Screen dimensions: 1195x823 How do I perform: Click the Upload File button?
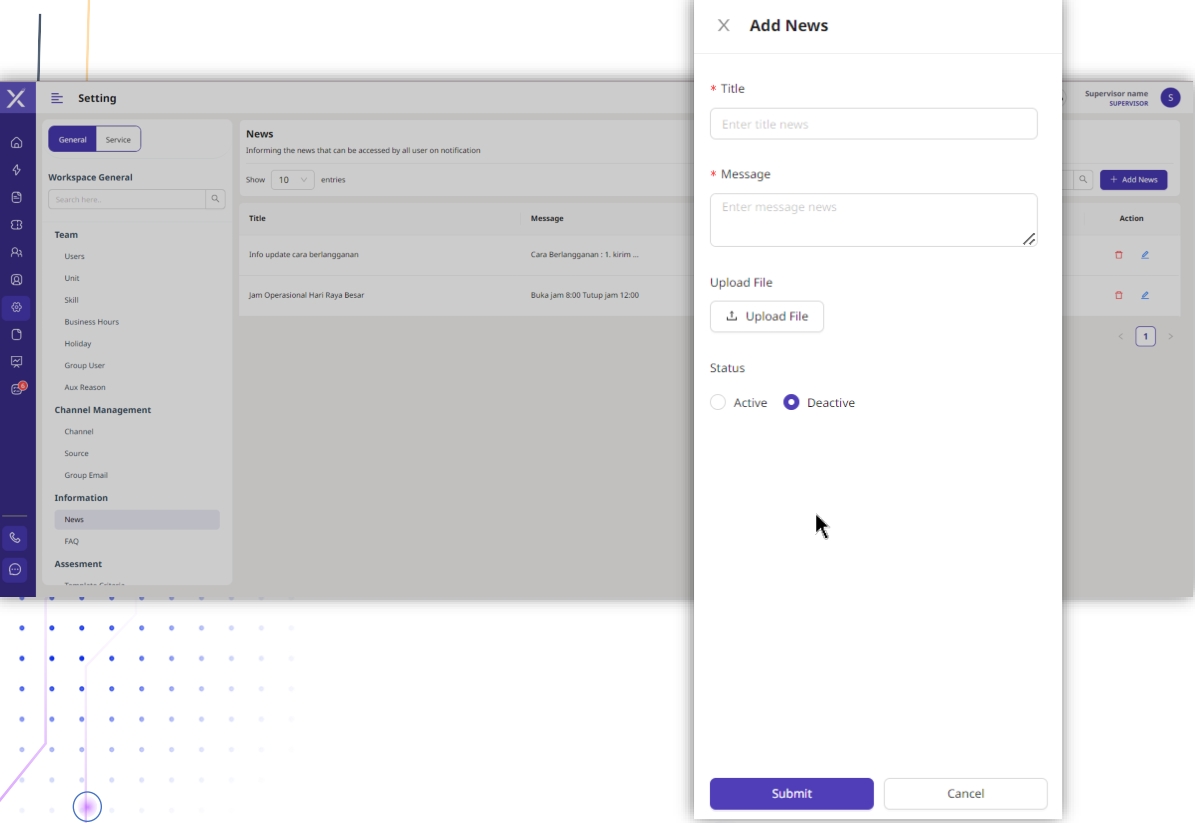point(767,317)
